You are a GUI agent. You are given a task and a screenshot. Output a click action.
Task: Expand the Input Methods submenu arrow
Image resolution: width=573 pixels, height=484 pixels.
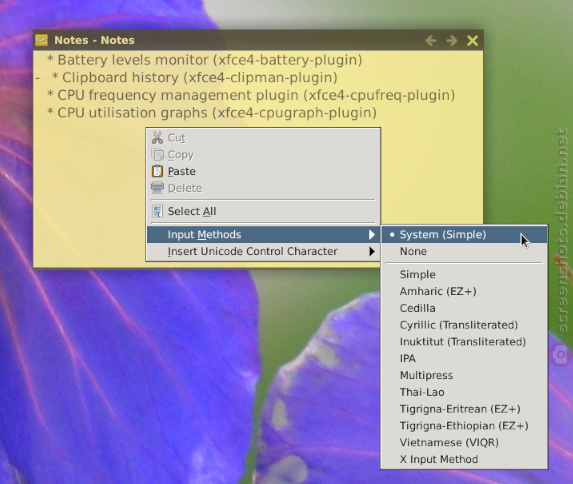point(372,235)
